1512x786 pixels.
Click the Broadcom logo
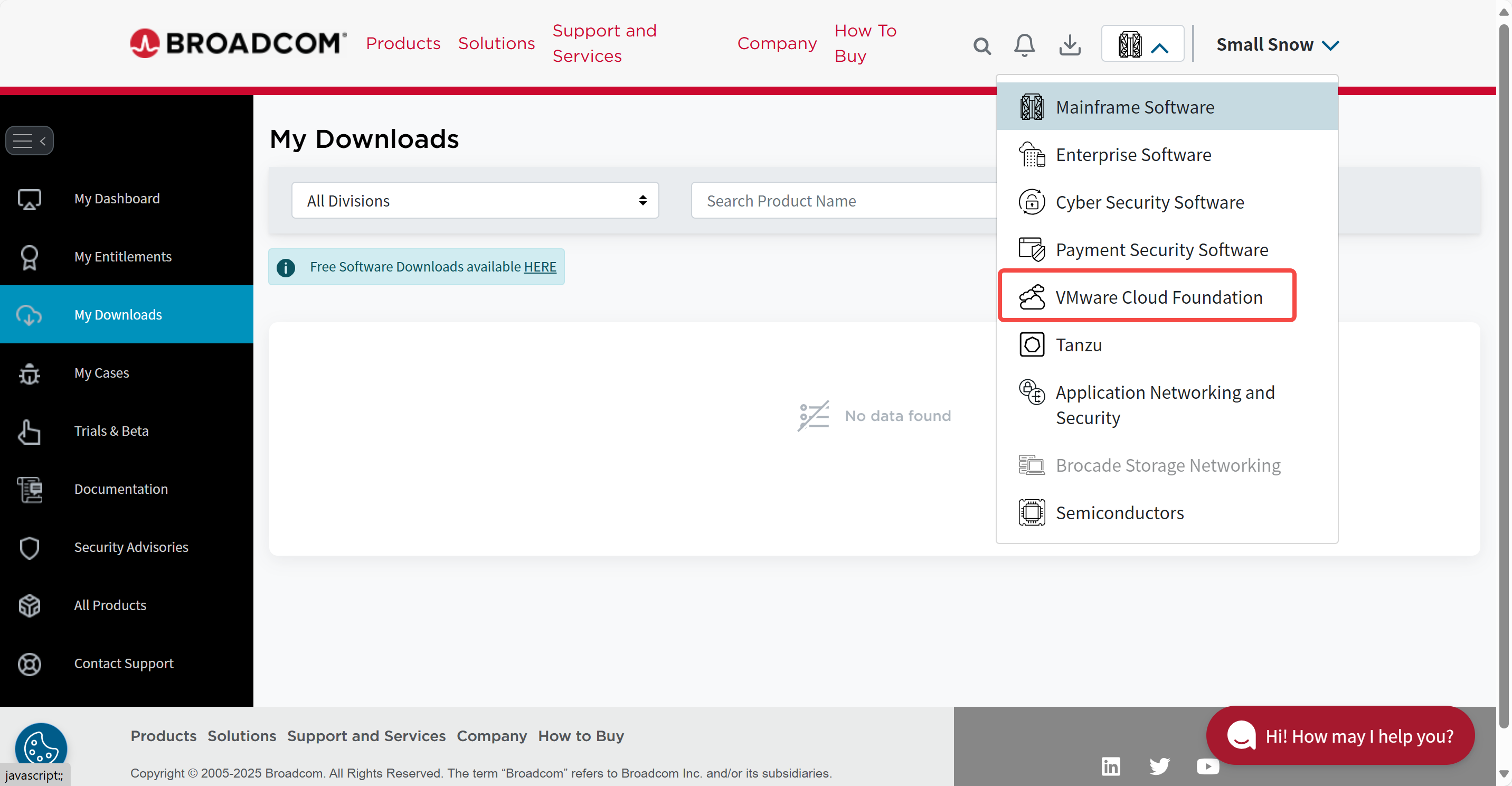click(x=238, y=43)
